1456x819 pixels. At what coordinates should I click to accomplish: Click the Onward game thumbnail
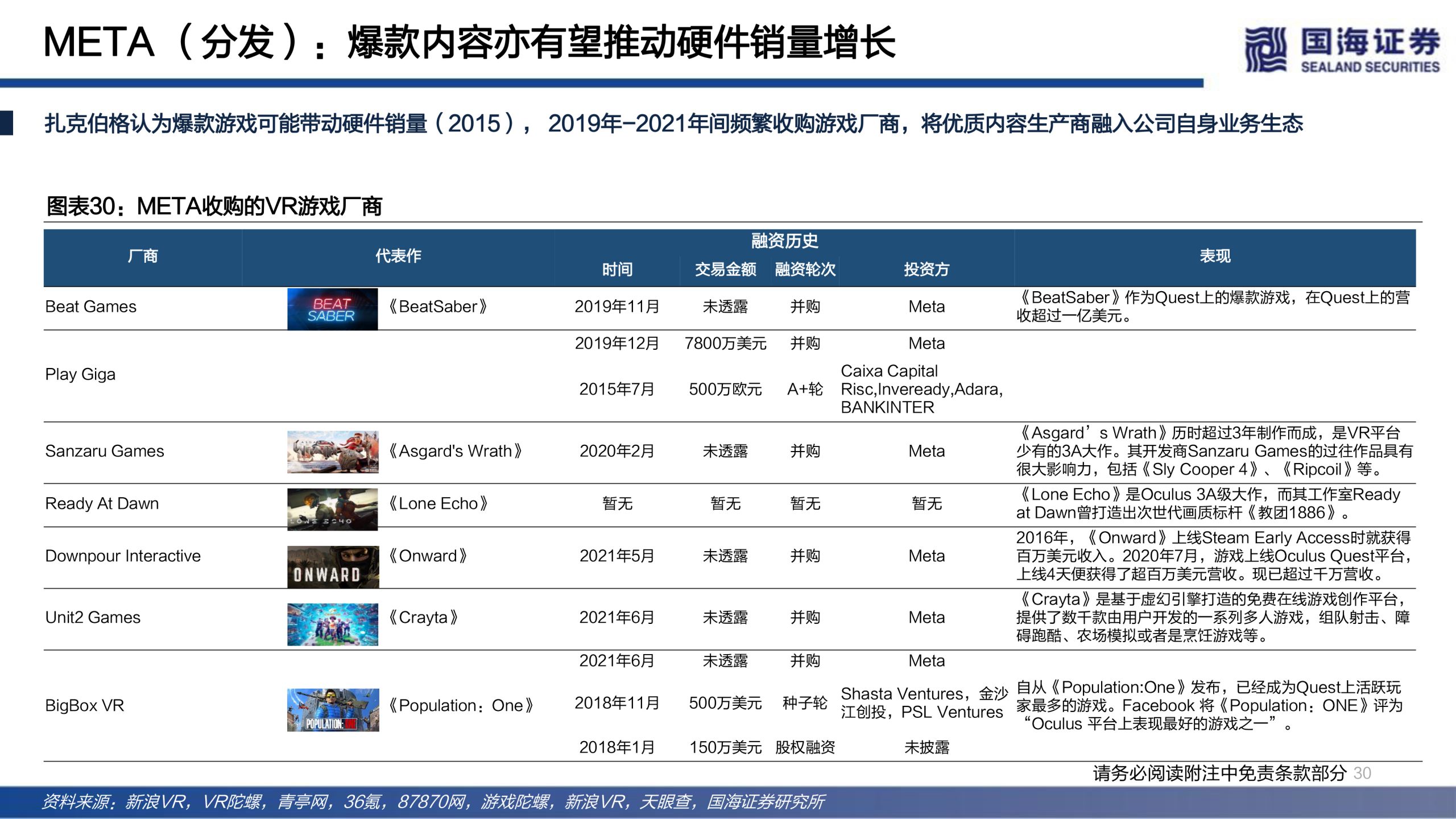(333, 566)
